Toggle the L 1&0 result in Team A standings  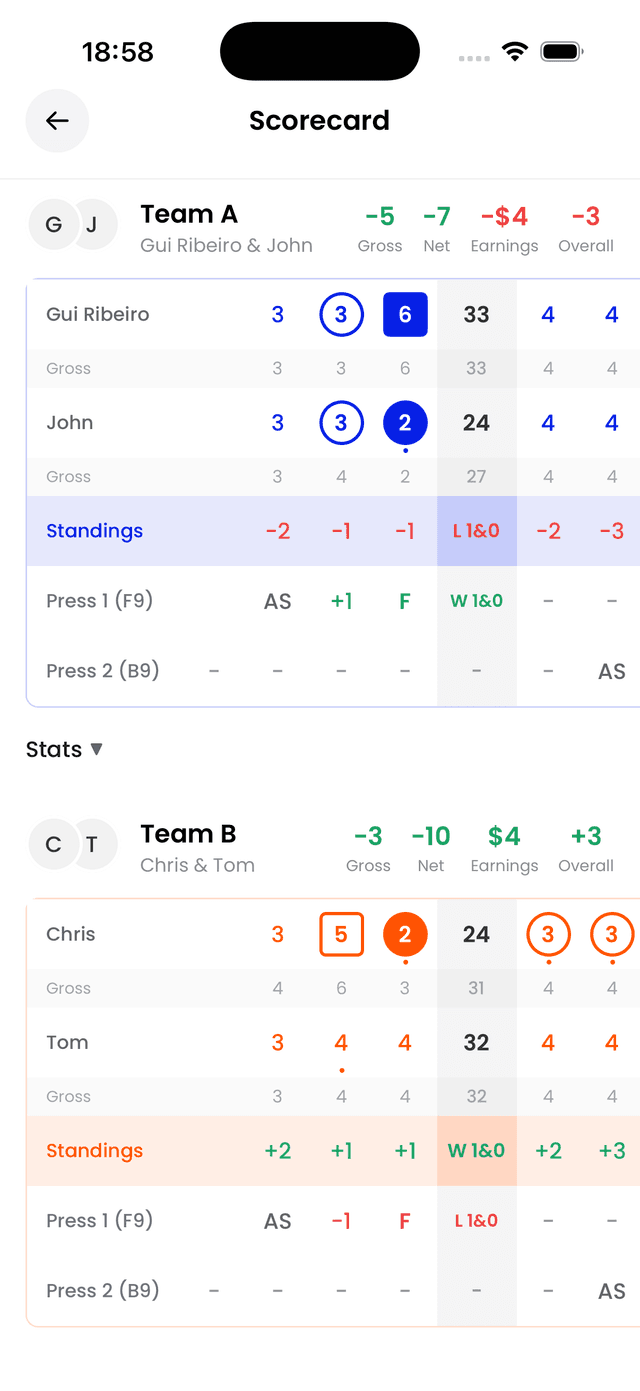click(476, 531)
